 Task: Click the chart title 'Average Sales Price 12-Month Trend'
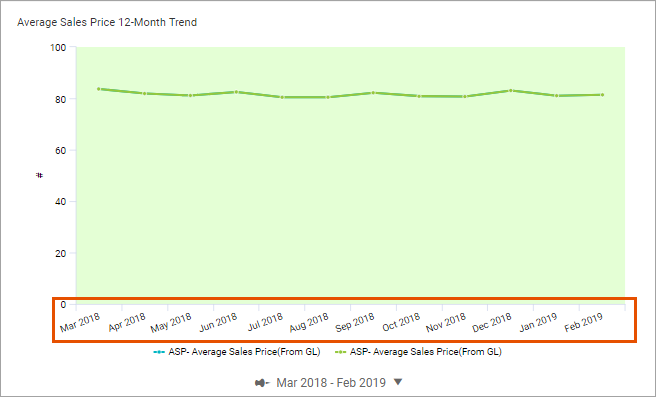107,22
